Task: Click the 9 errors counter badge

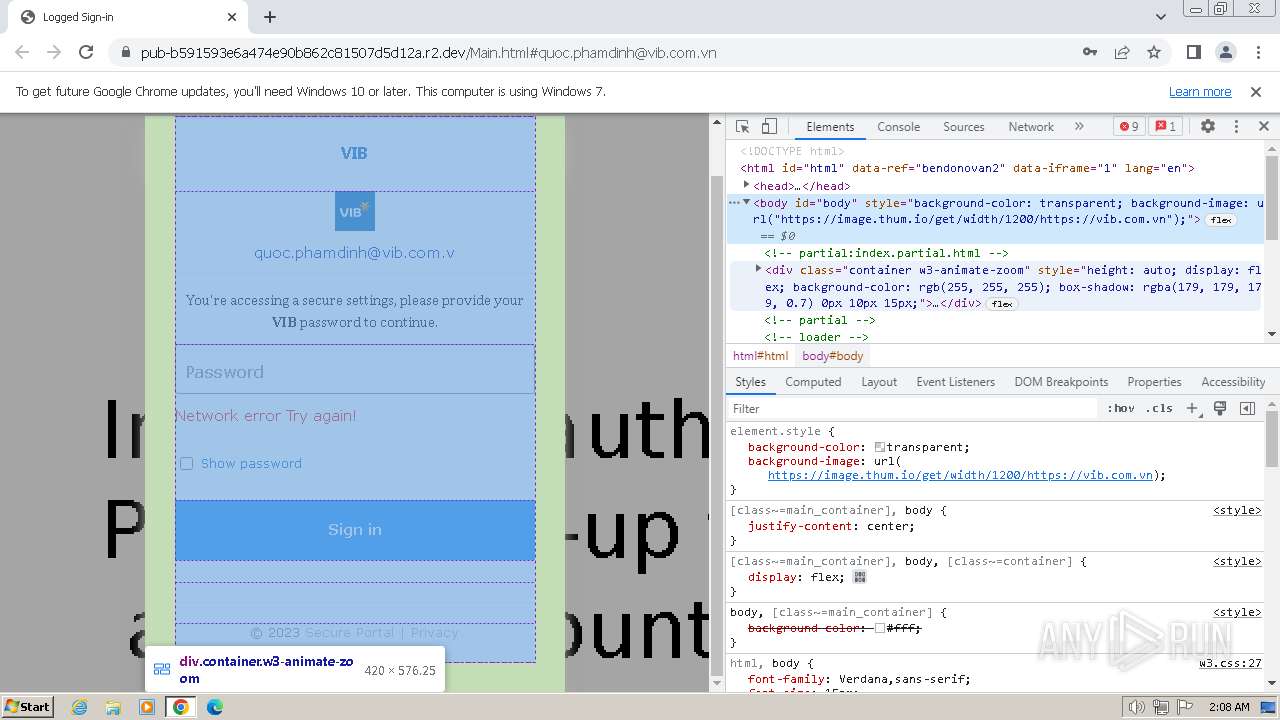Action: coord(1129,127)
